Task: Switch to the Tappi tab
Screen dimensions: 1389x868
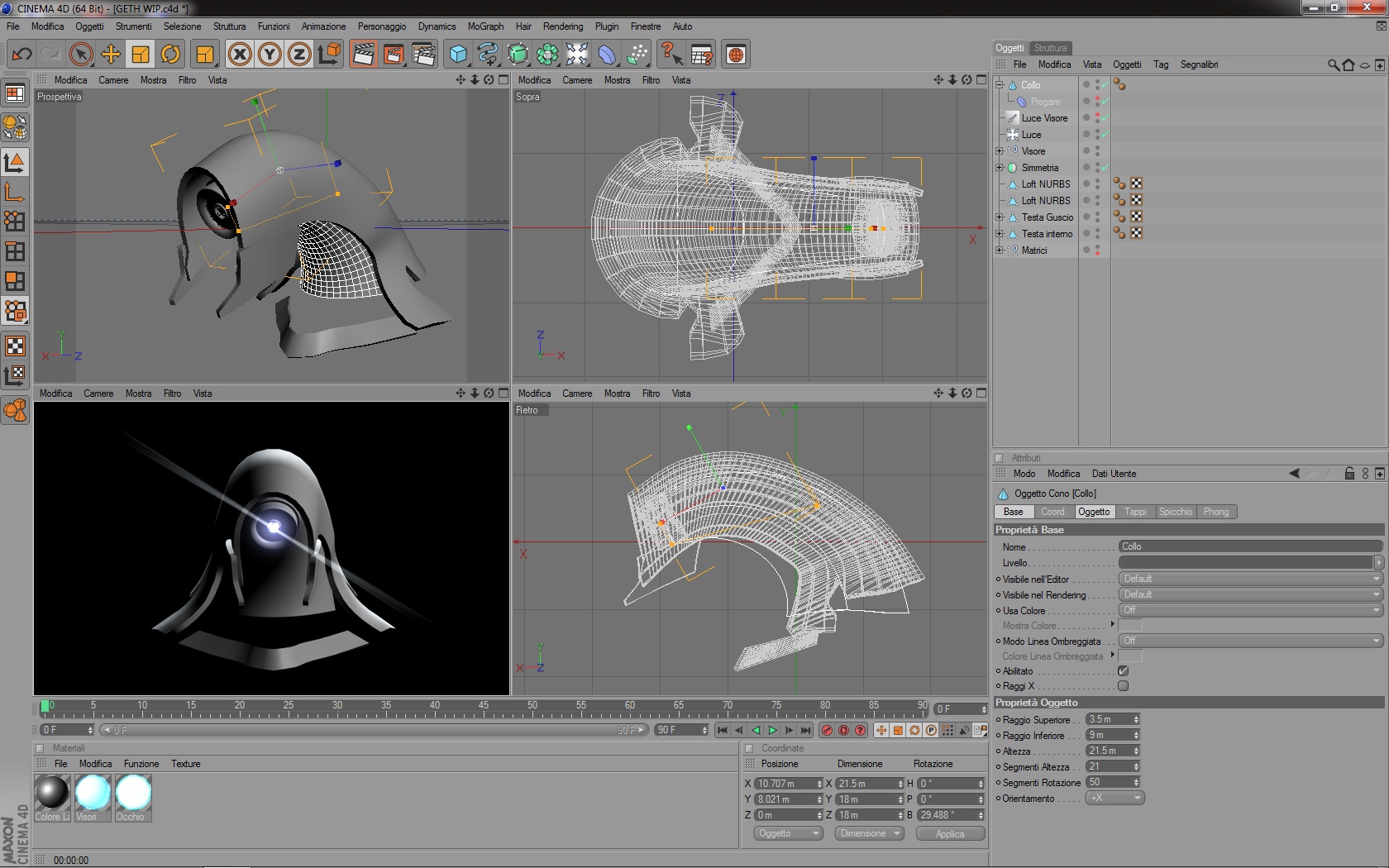Action: coord(1135,512)
